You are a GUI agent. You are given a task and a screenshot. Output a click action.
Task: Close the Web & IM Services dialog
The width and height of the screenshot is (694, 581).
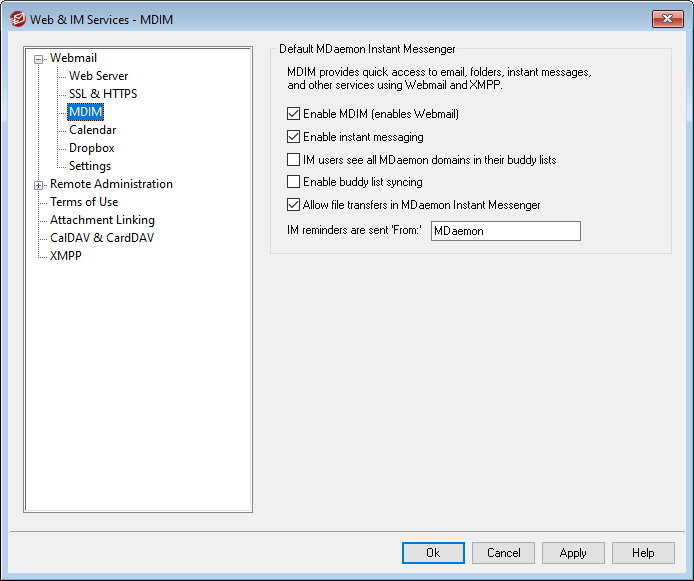pyautogui.click(x=667, y=19)
